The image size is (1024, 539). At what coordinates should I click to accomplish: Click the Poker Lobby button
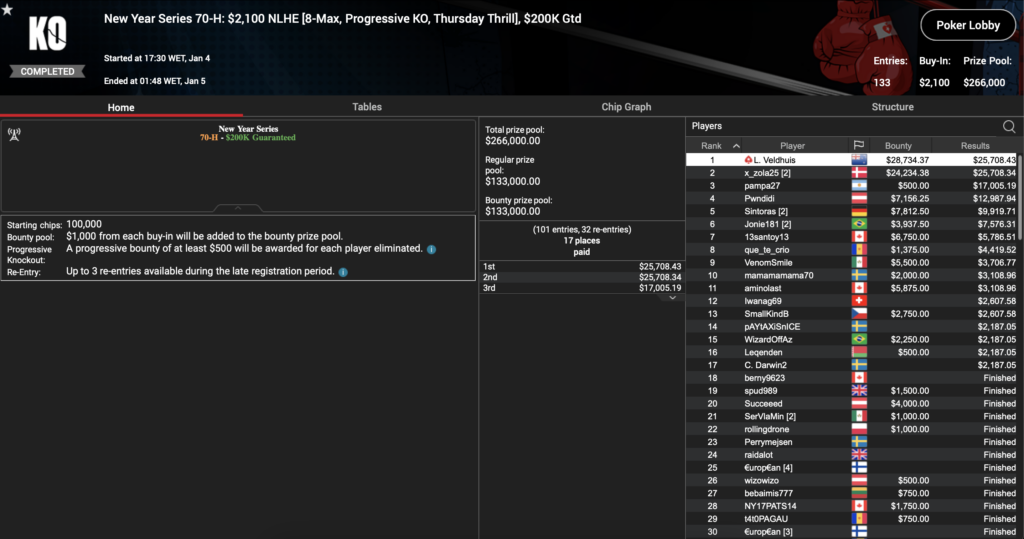coord(968,26)
